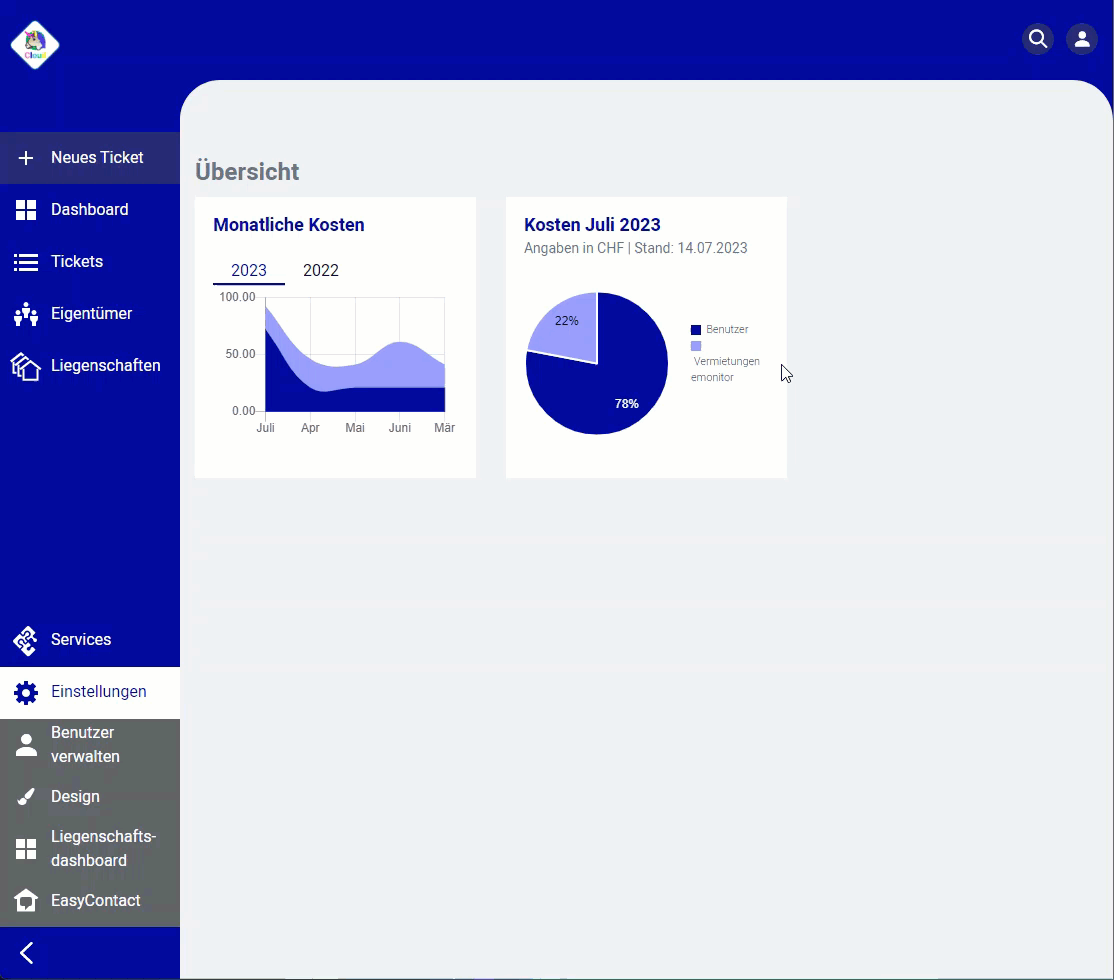Click the Angaben in CHF subtitle
Viewport: 1114px width, 980px height.
click(636, 248)
